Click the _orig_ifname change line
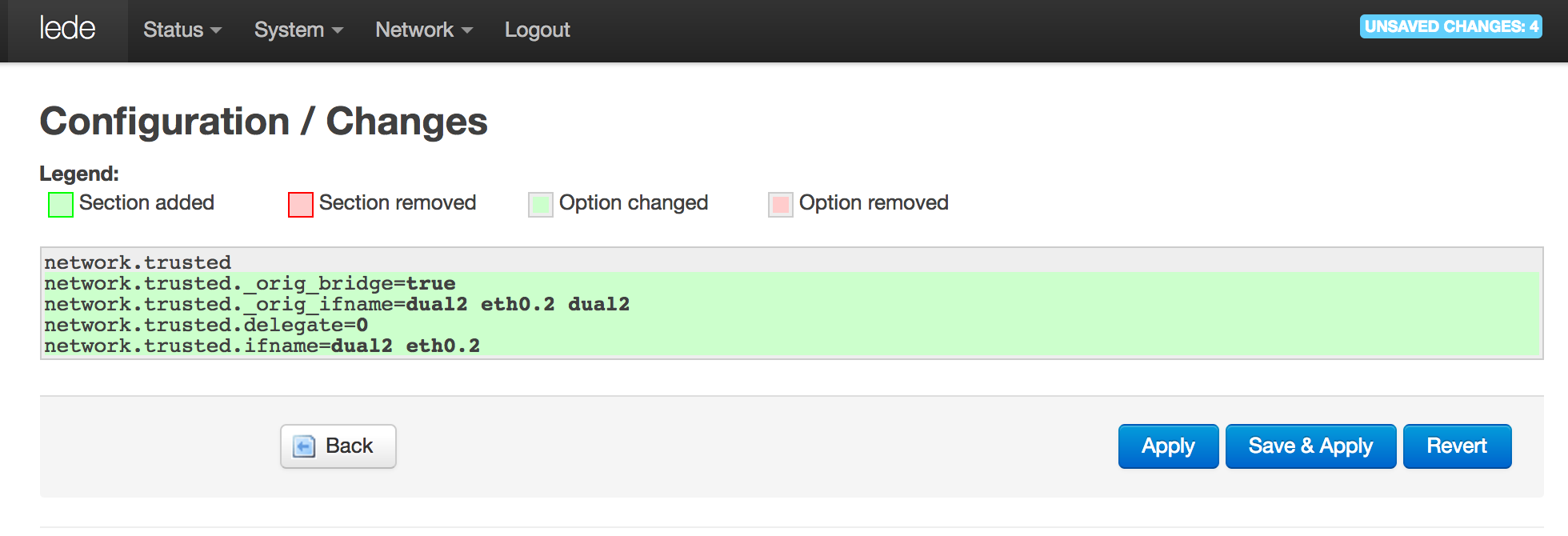Image resolution: width=1568 pixels, height=536 pixels. tap(791, 304)
